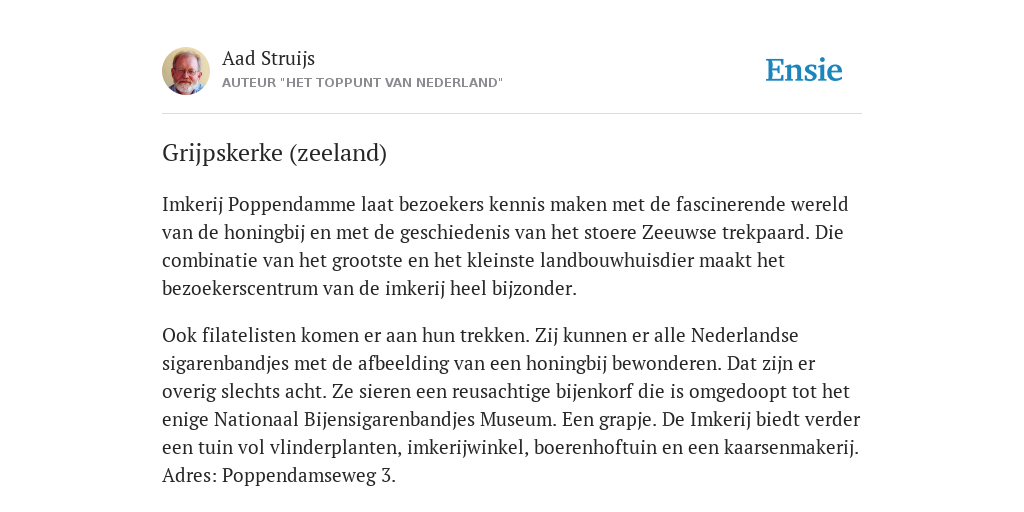
Task: Click the address "Poppendamseweg 3."
Action: 309,475
